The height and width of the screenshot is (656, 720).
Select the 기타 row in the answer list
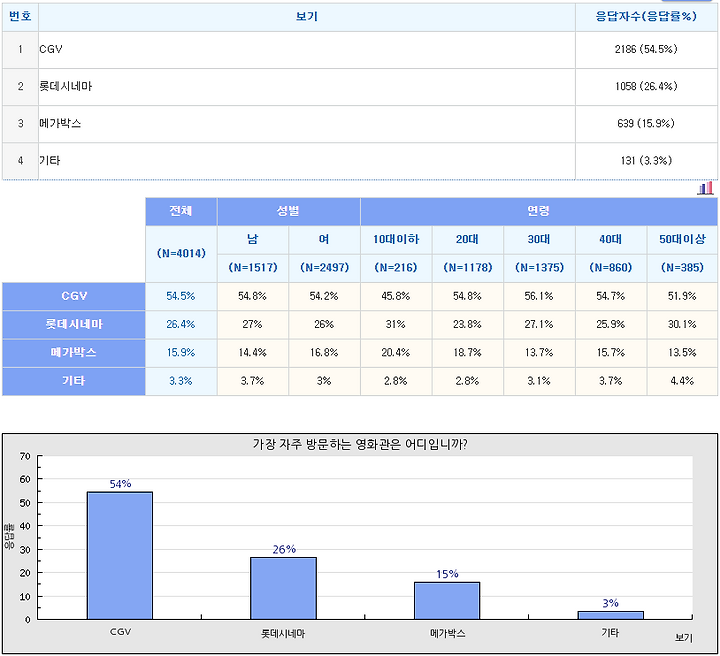(360, 161)
